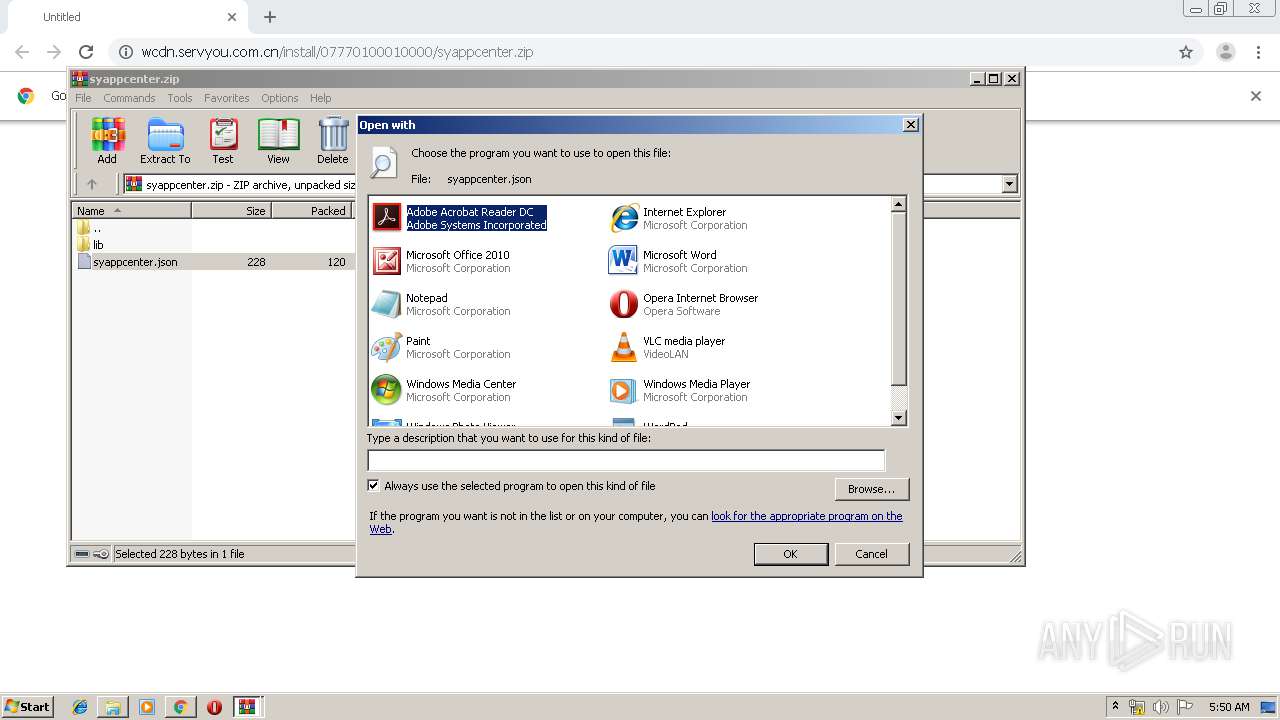Bookmark page with Chrome star icon

[x=1186, y=52]
